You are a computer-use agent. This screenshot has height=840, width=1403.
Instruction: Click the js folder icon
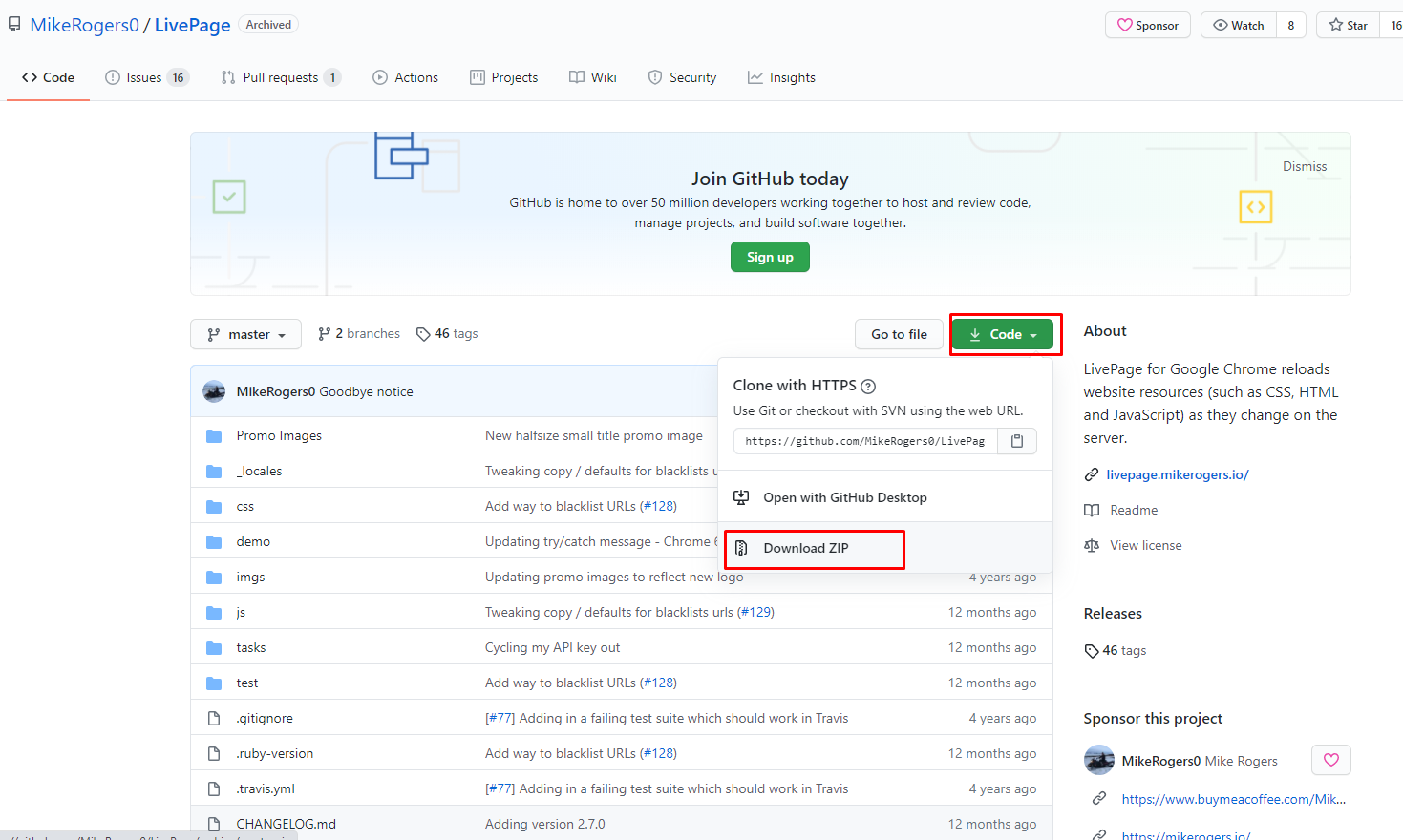(214, 613)
